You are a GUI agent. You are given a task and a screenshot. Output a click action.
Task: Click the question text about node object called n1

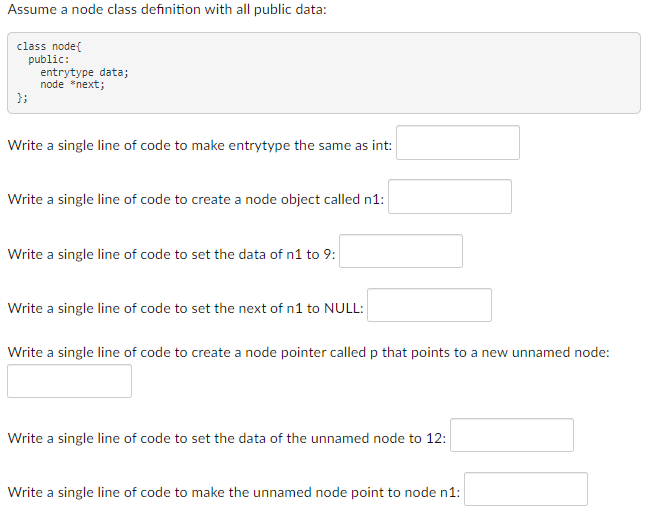click(x=196, y=200)
